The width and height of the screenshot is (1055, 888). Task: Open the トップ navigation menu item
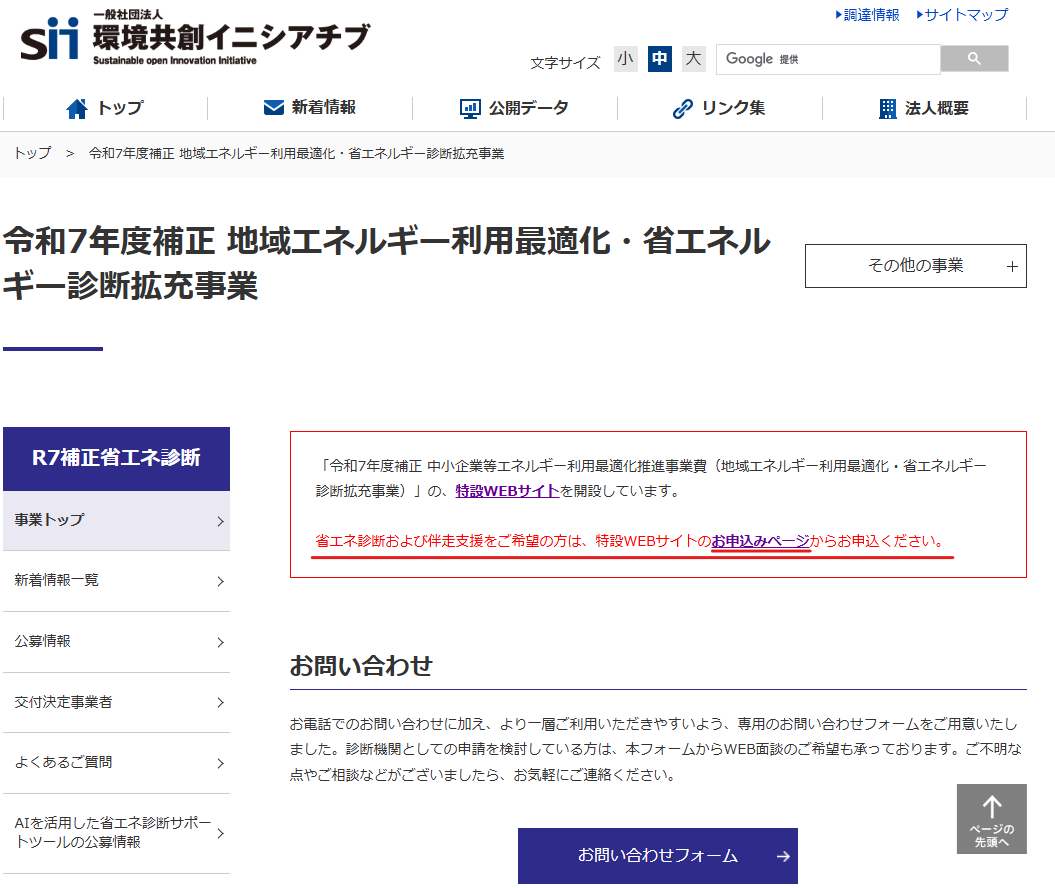click(106, 108)
